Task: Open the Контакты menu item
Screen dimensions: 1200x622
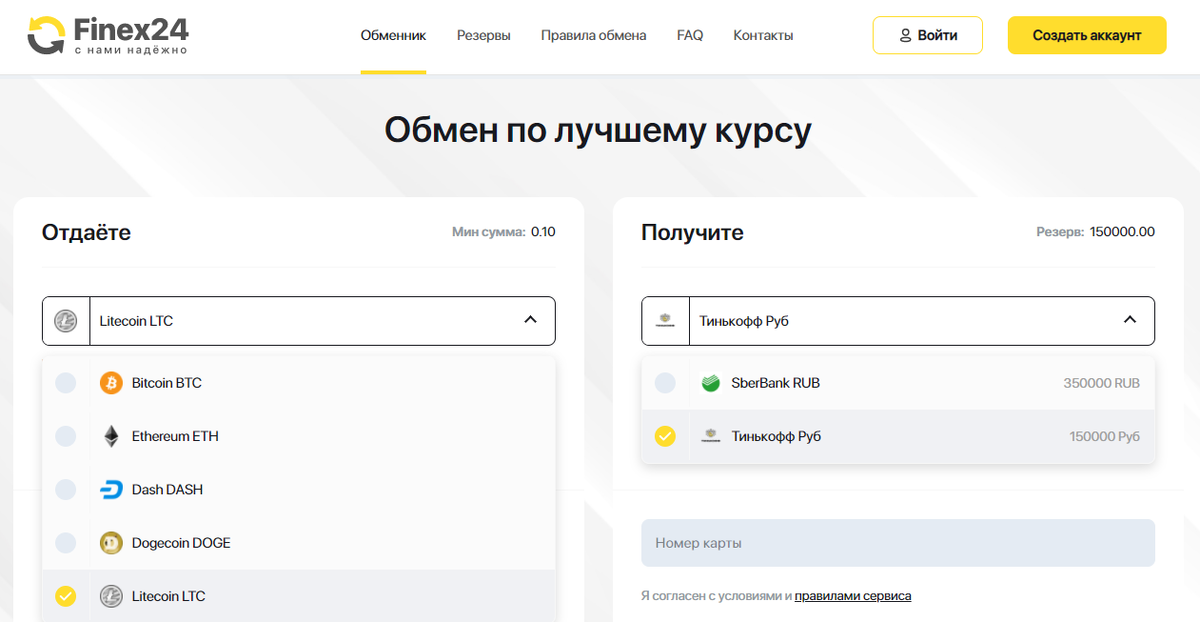Action: tap(763, 35)
